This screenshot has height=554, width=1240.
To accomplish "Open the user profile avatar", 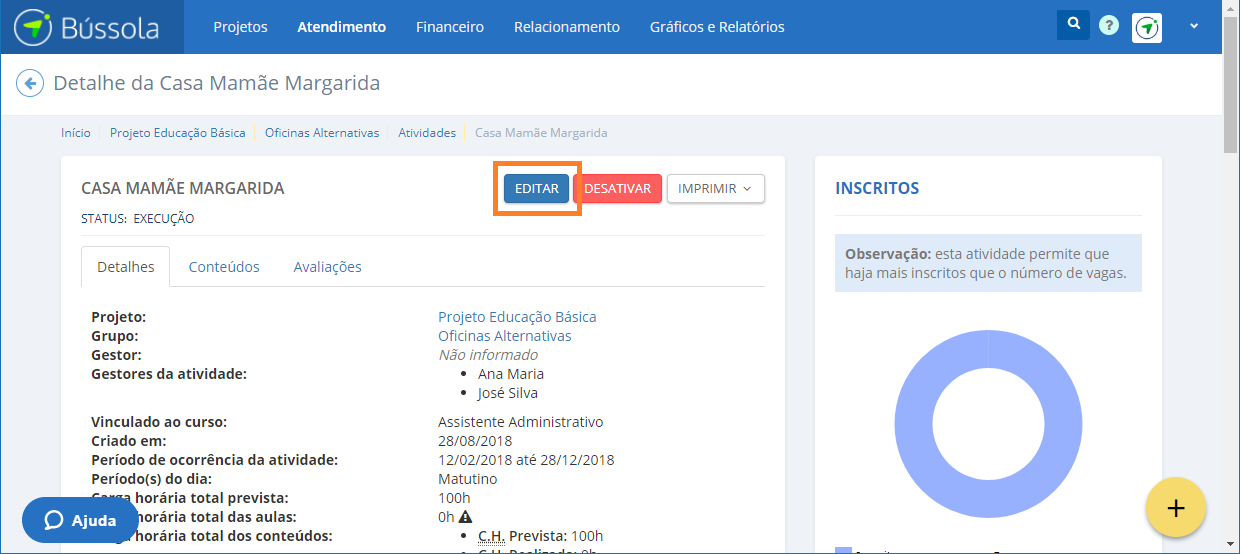I will point(1147,27).
